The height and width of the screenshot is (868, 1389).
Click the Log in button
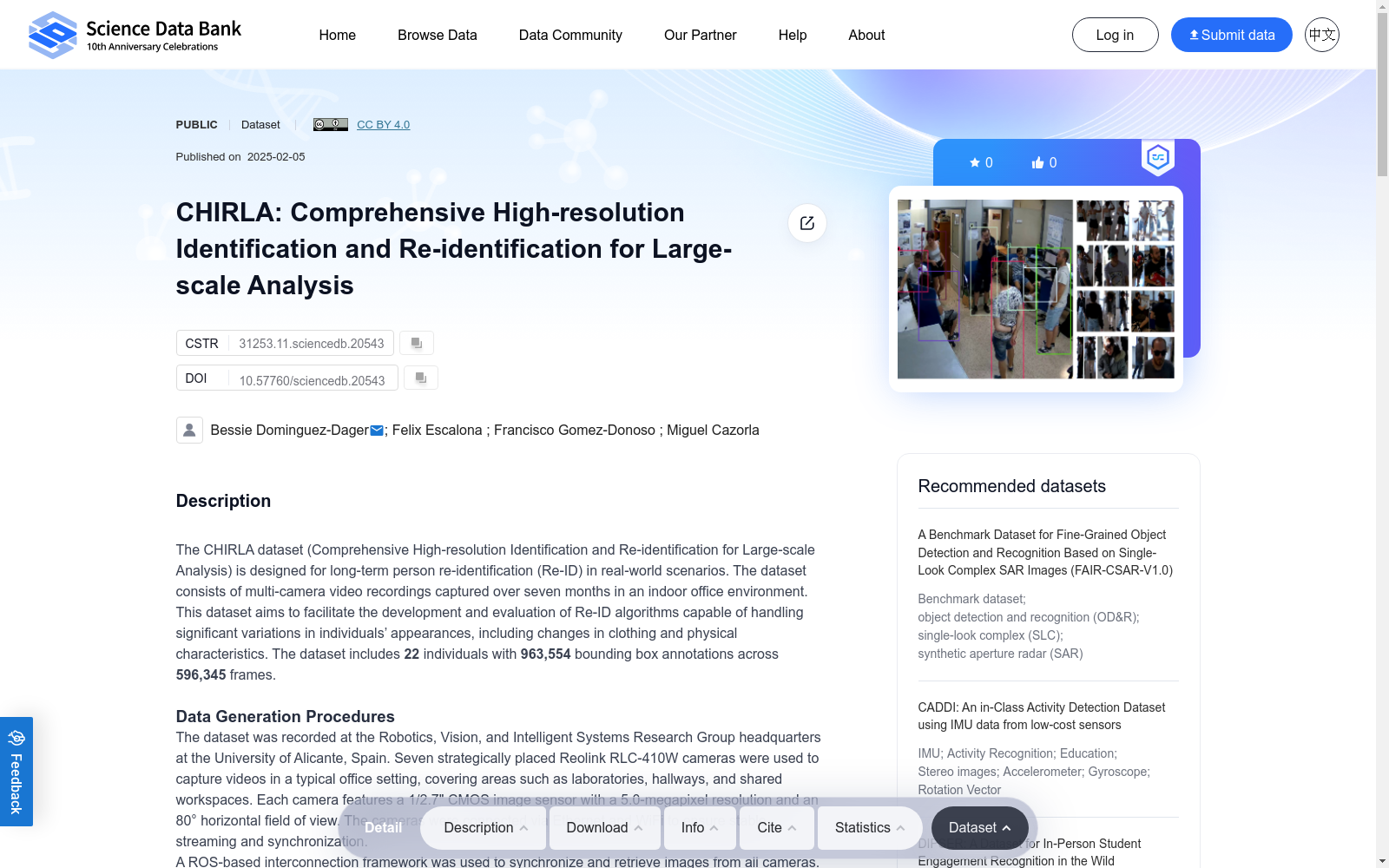[1115, 35]
